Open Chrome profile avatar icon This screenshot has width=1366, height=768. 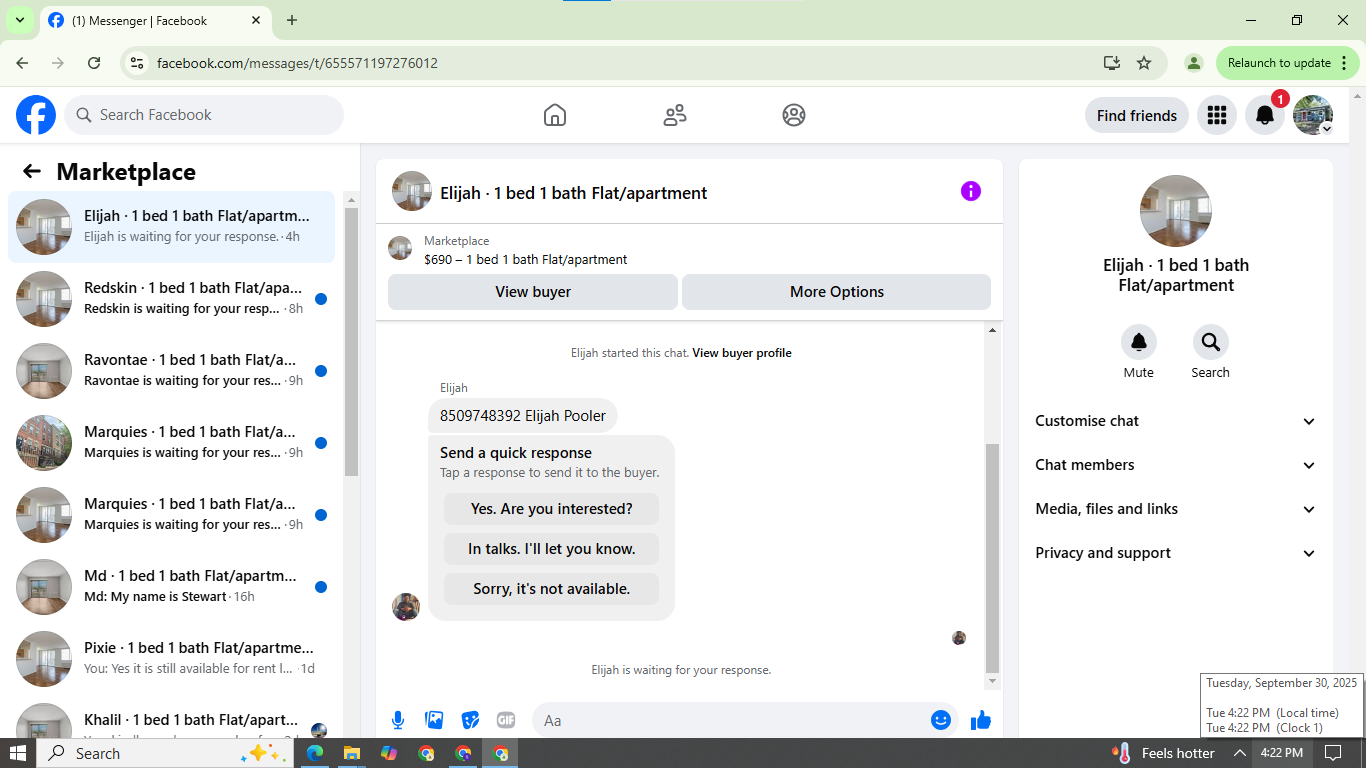pos(1193,63)
